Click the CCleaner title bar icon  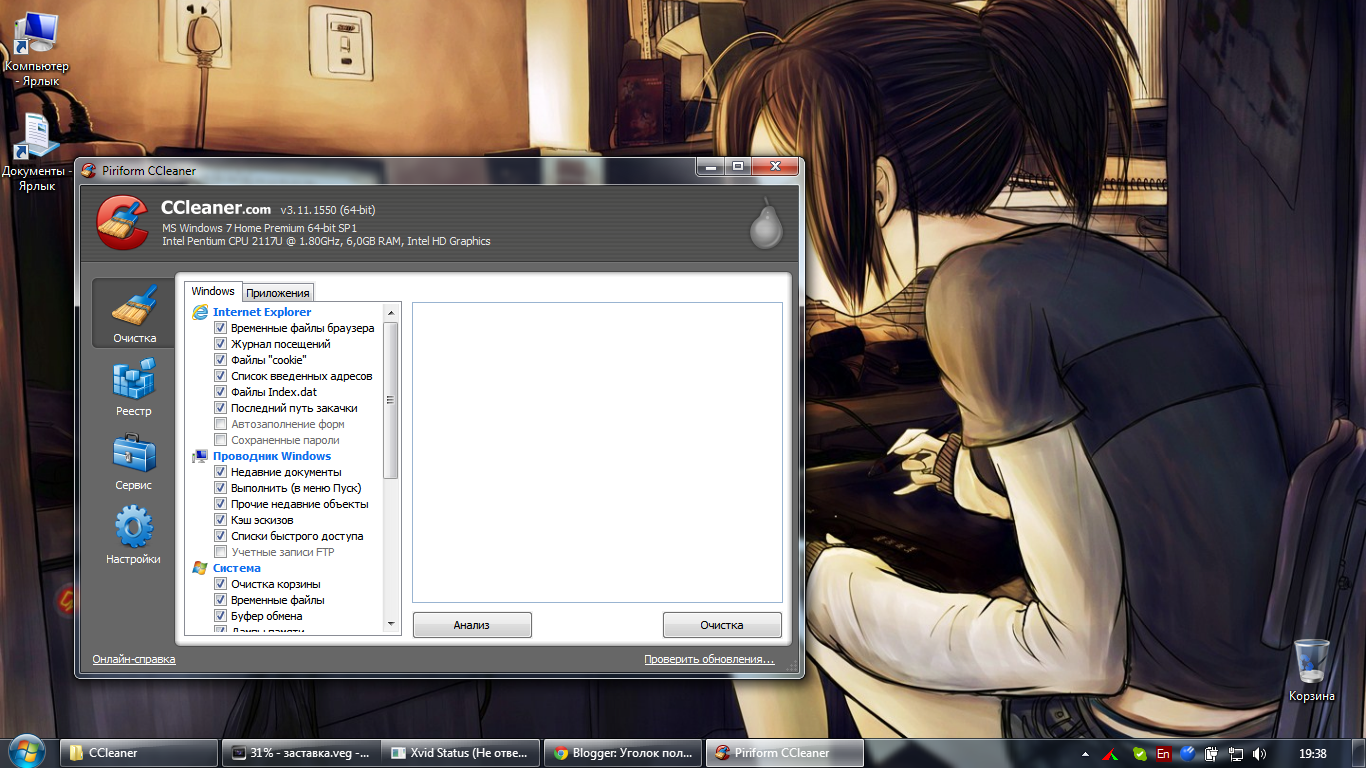89,171
